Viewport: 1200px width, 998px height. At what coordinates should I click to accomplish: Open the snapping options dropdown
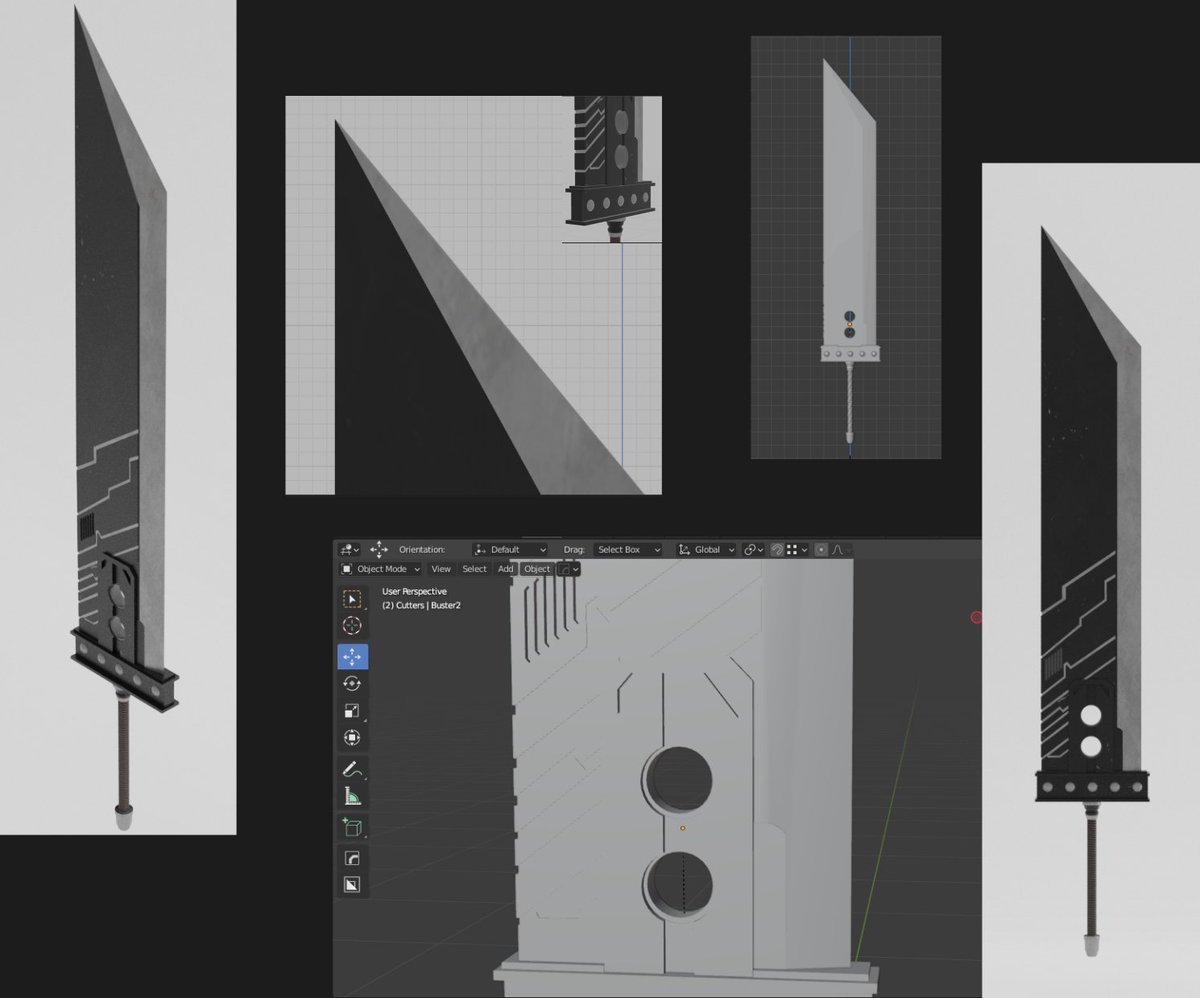[x=797, y=550]
